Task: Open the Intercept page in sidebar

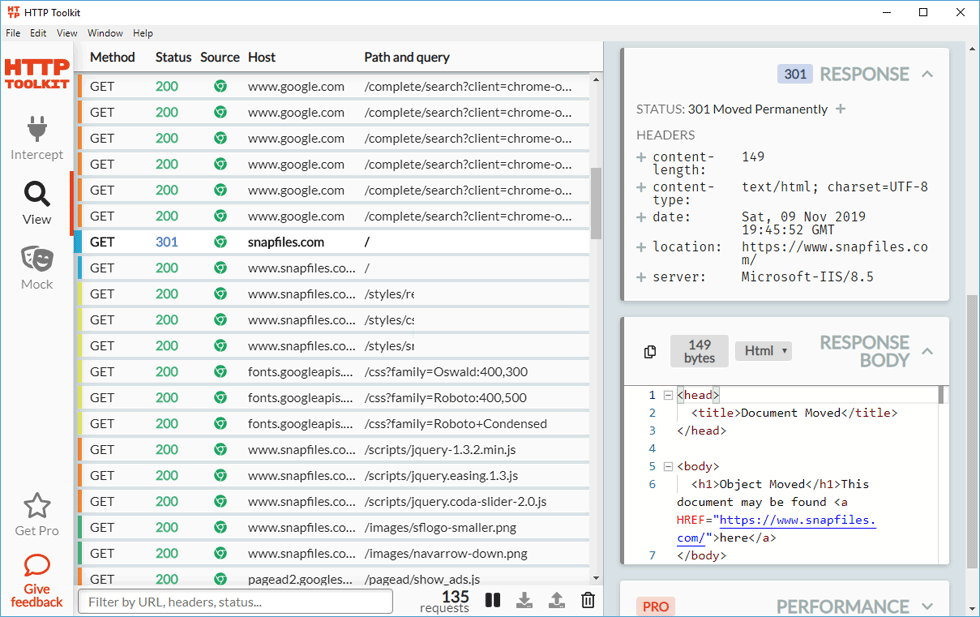Action: [x=37, y=138]
